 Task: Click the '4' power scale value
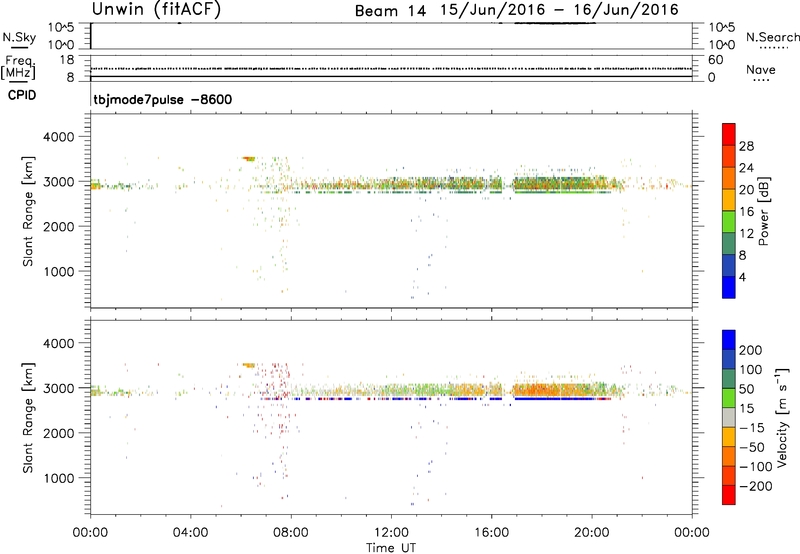[x=742, y=277]
